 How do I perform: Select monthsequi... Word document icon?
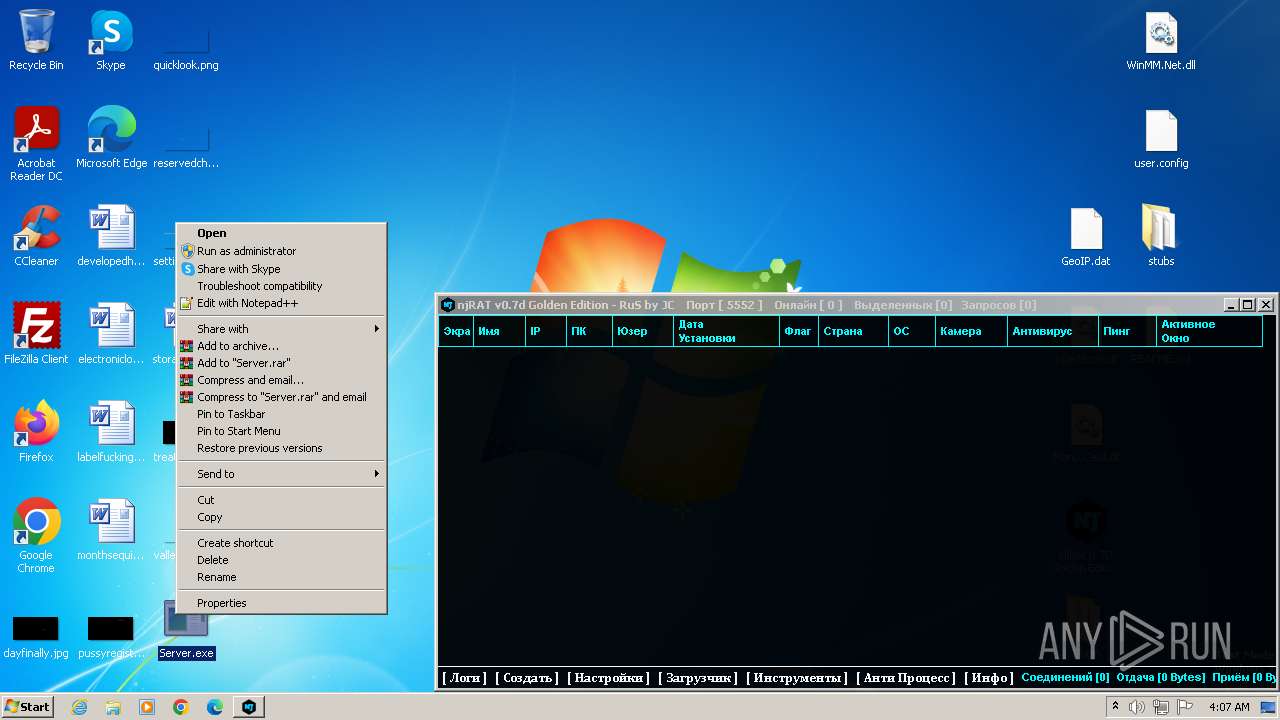111,531
